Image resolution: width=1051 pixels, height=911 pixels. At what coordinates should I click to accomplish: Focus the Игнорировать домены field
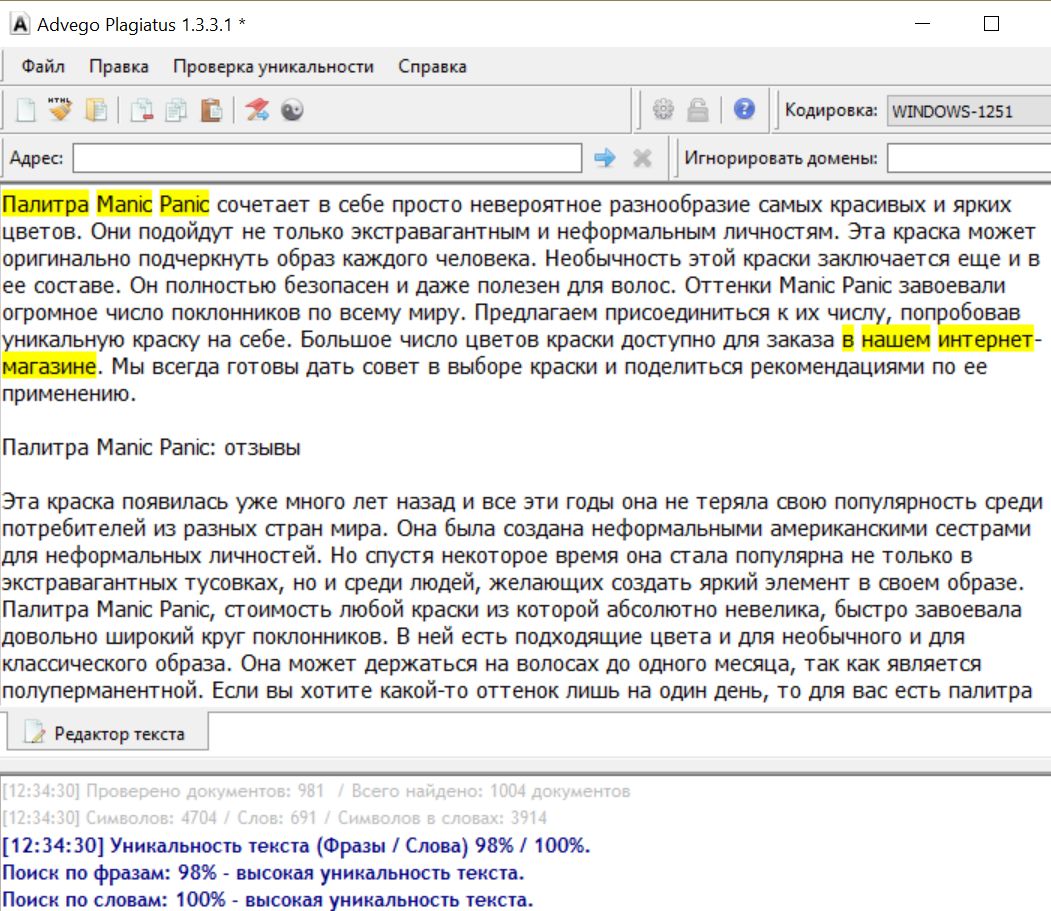(x=969, y=158)
